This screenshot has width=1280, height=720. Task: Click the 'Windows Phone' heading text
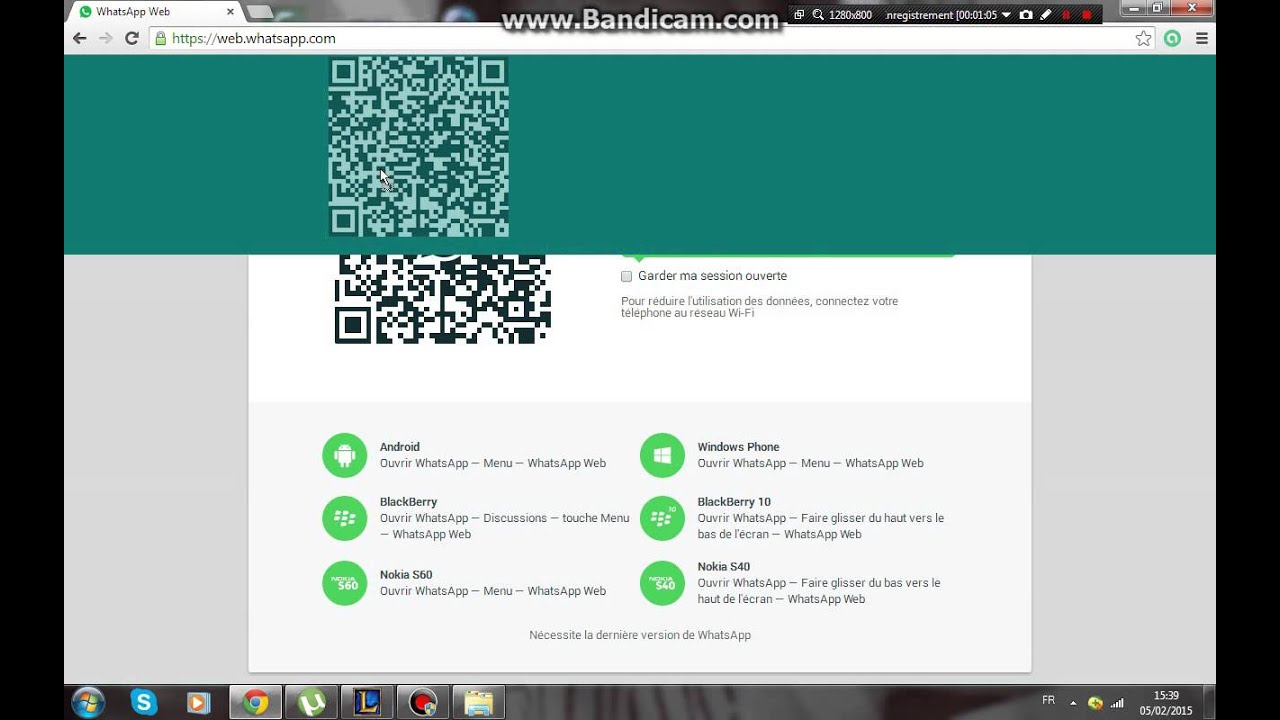[738, 447]
